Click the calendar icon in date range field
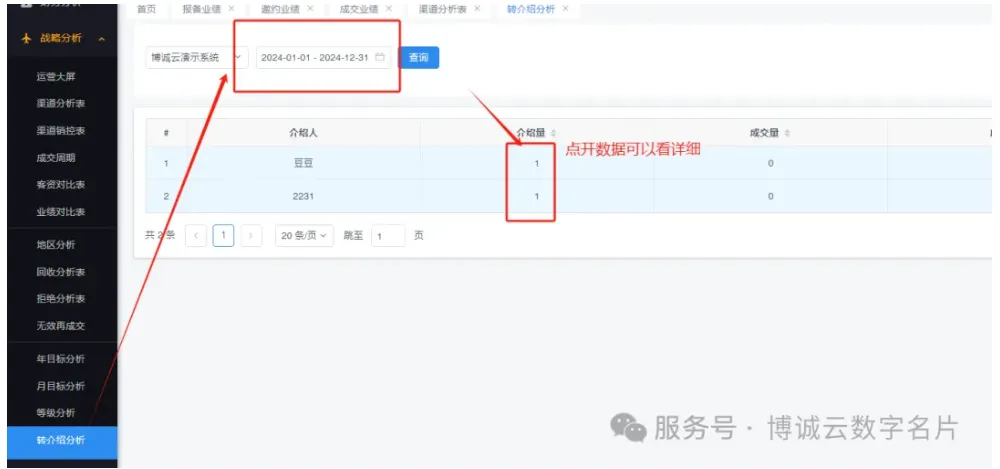 (x=380, y=58)
